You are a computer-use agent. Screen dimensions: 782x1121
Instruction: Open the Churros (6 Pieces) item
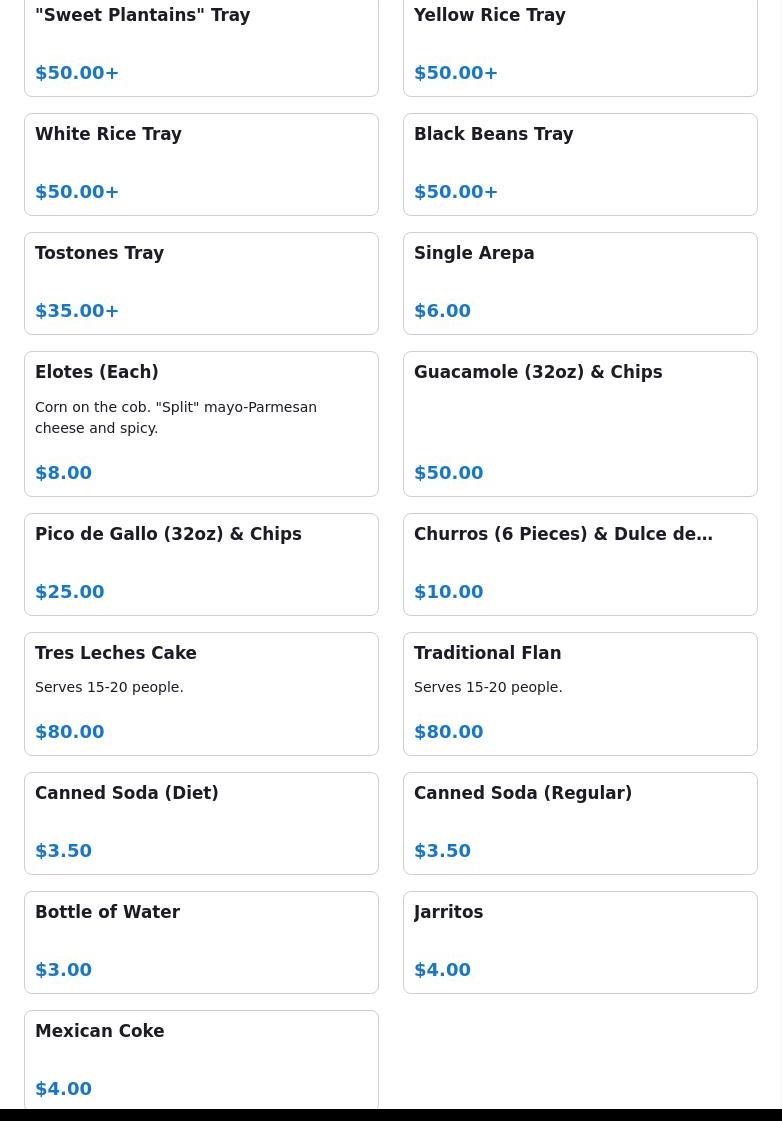click(x=580, y=563)
